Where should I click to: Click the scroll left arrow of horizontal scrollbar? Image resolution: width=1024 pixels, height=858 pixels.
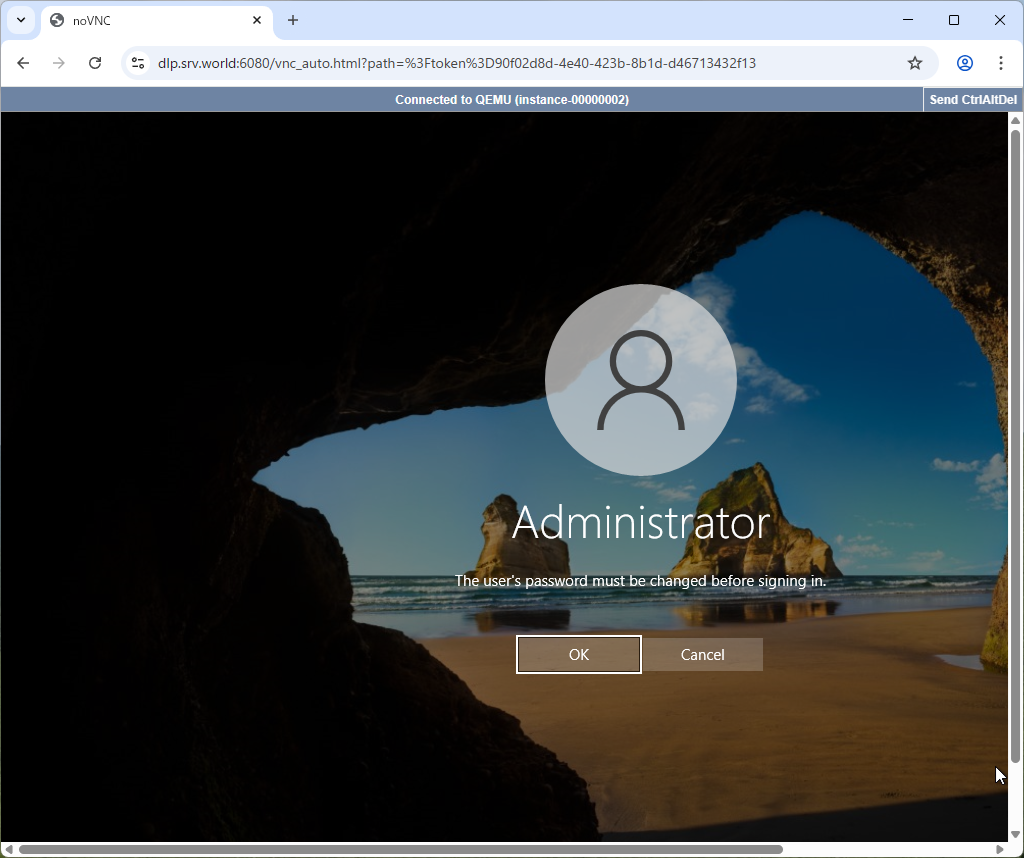(x=8, y=850)
